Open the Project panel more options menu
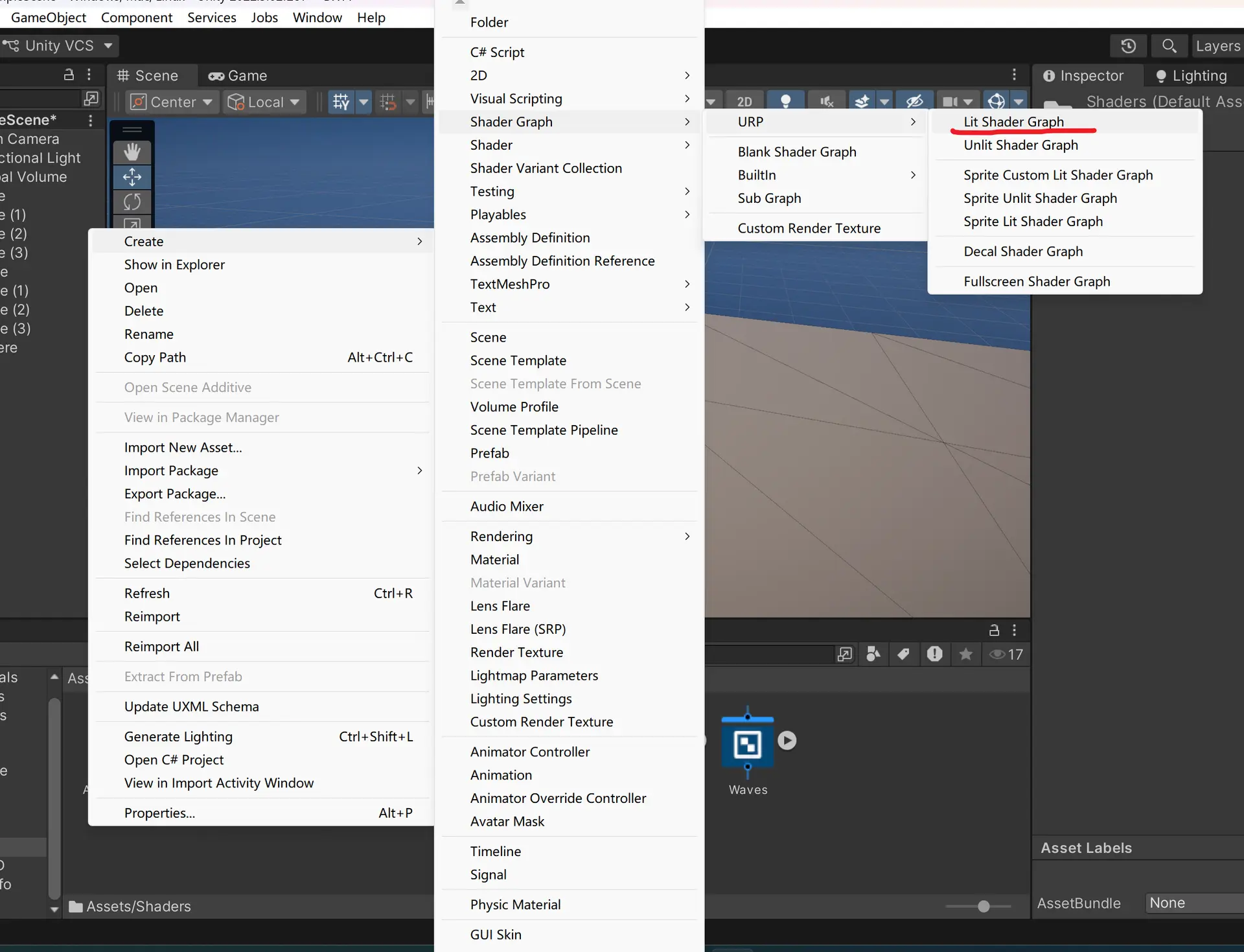Viewport: 1244px width, 952px height. point(1015,630)
